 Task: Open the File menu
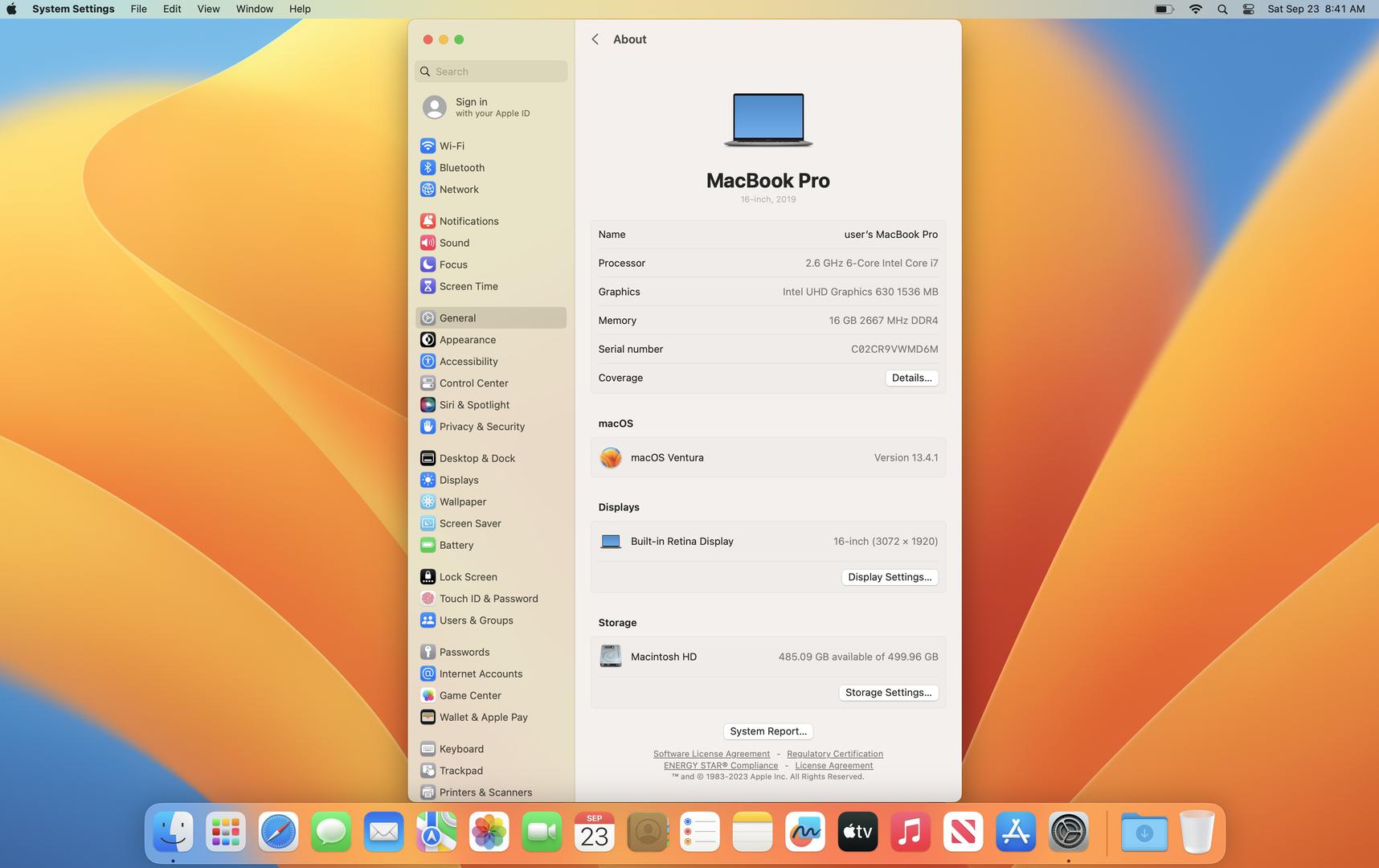coord(138,9)
